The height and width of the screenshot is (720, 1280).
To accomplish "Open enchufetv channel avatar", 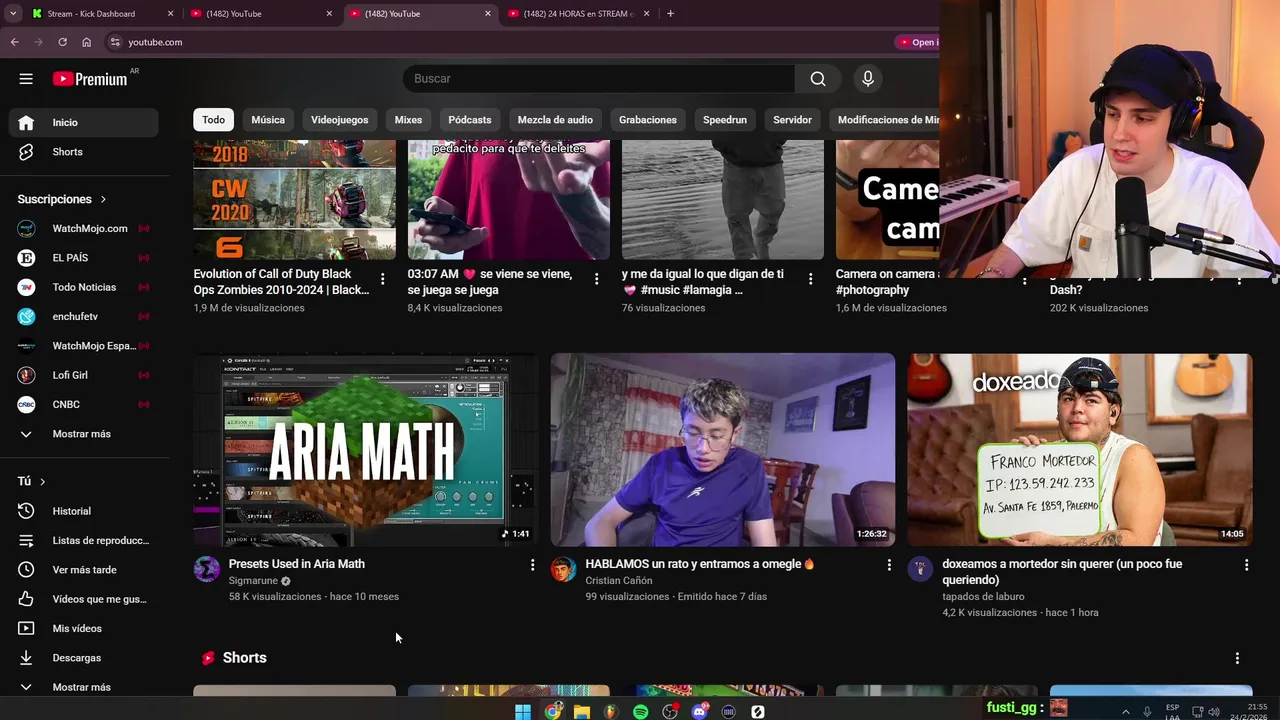I will pos(26,317).
